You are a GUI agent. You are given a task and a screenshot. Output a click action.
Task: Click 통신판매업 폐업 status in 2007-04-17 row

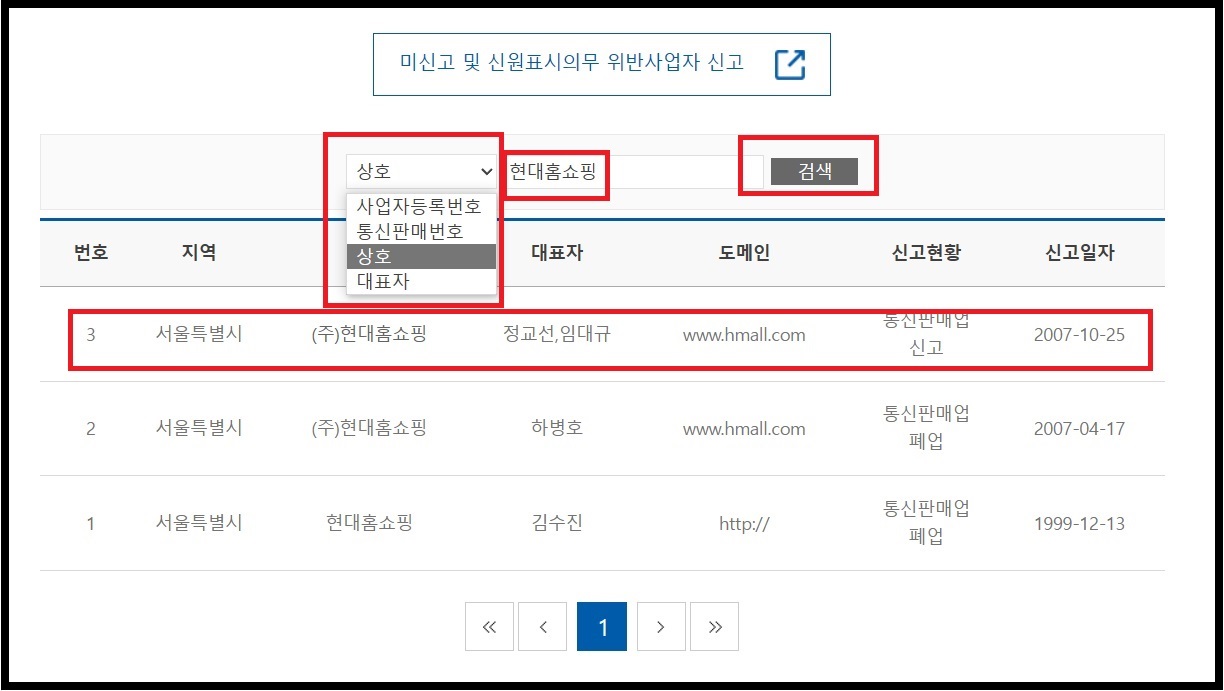[x=926, y=428]
